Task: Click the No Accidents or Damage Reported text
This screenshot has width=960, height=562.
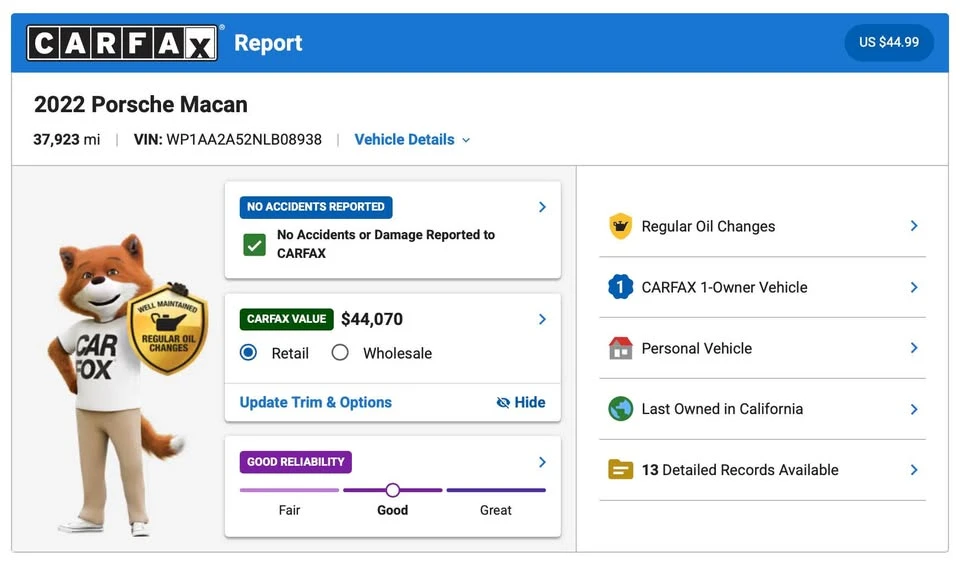Action: pos(386,244)
